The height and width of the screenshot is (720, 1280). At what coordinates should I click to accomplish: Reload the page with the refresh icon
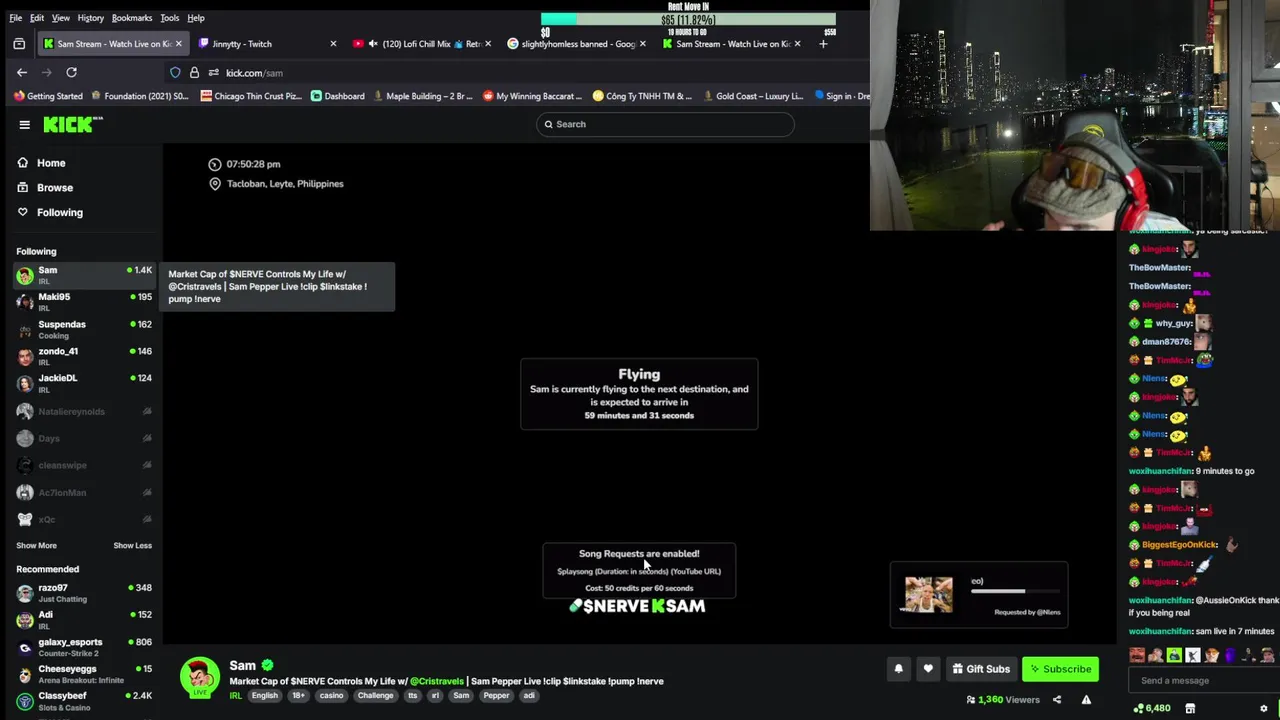click(x=71, y=72)
